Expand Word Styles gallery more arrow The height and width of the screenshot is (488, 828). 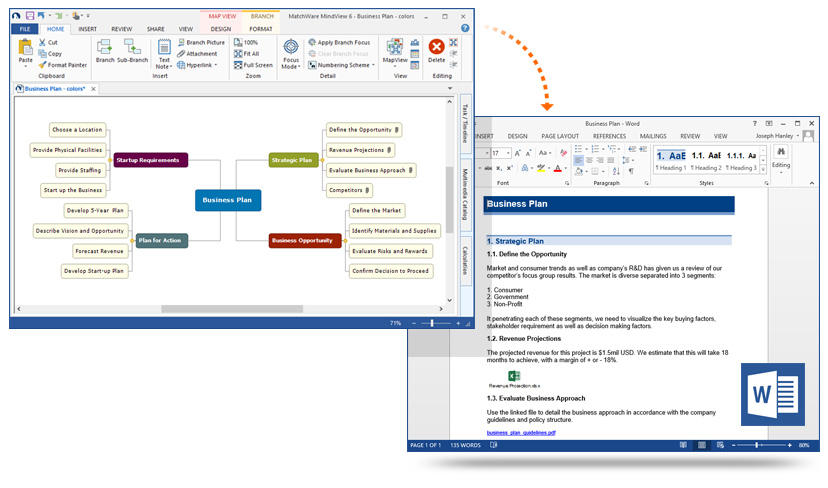click(763, 170)
